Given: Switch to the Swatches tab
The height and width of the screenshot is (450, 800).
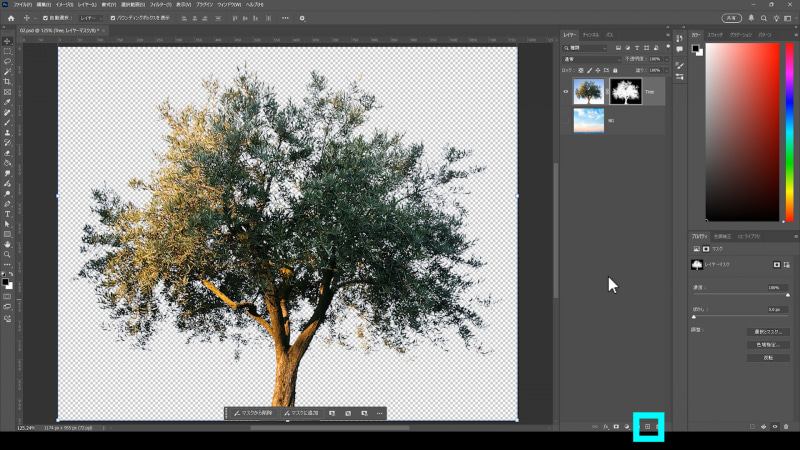Looking at the screenshot, I should pyautogui.click(x=715, y=35).
